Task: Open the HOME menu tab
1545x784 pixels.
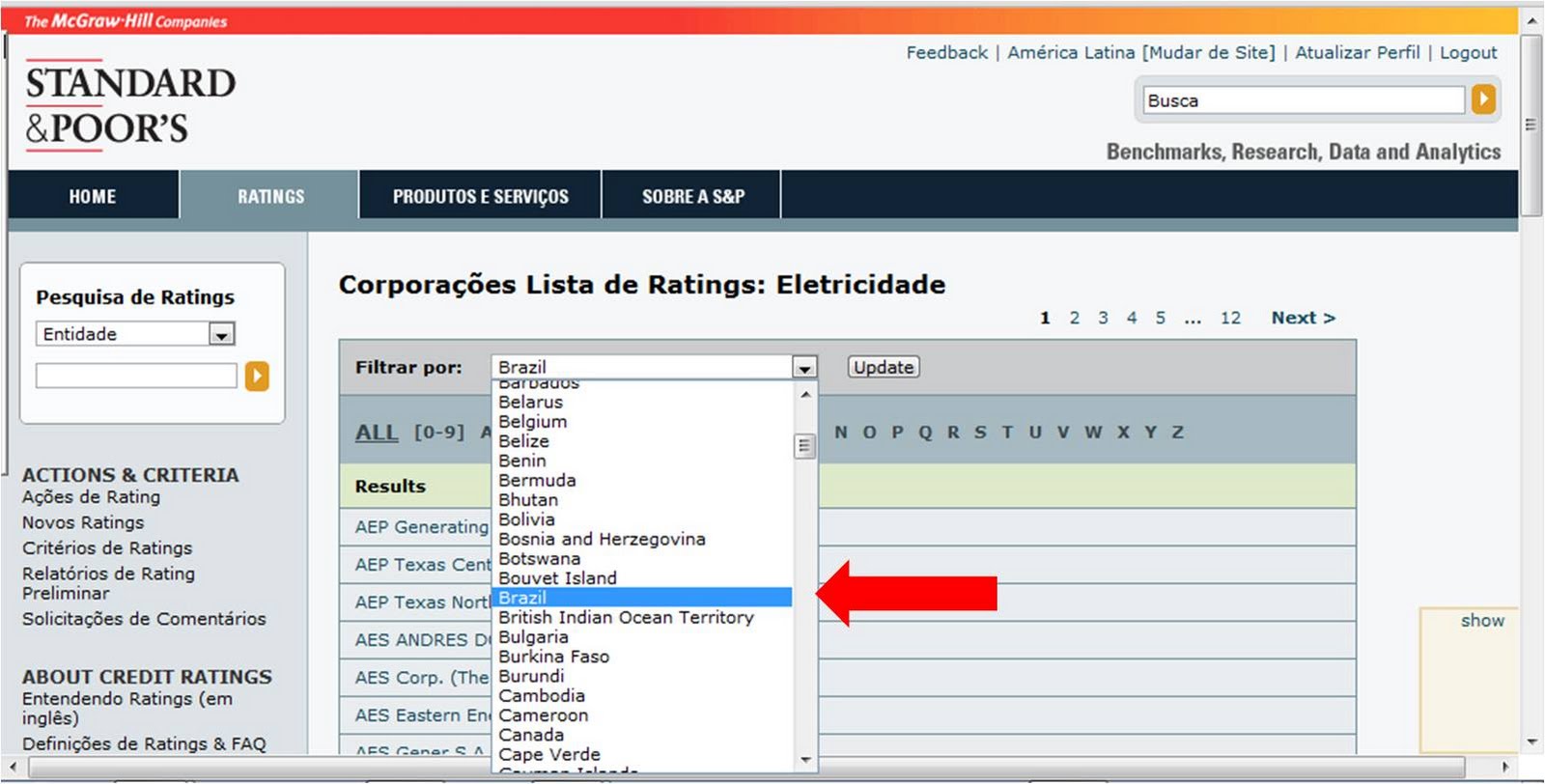Action: click(x=93, y=196)
